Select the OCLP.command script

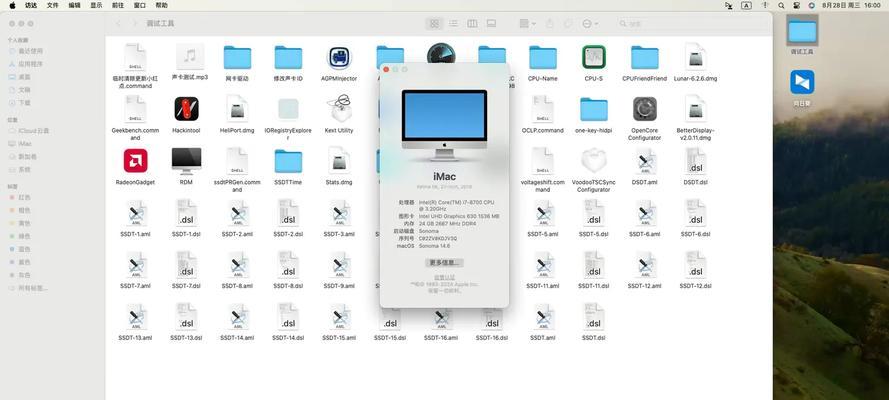pyautogui.click(x=543, y=109)
